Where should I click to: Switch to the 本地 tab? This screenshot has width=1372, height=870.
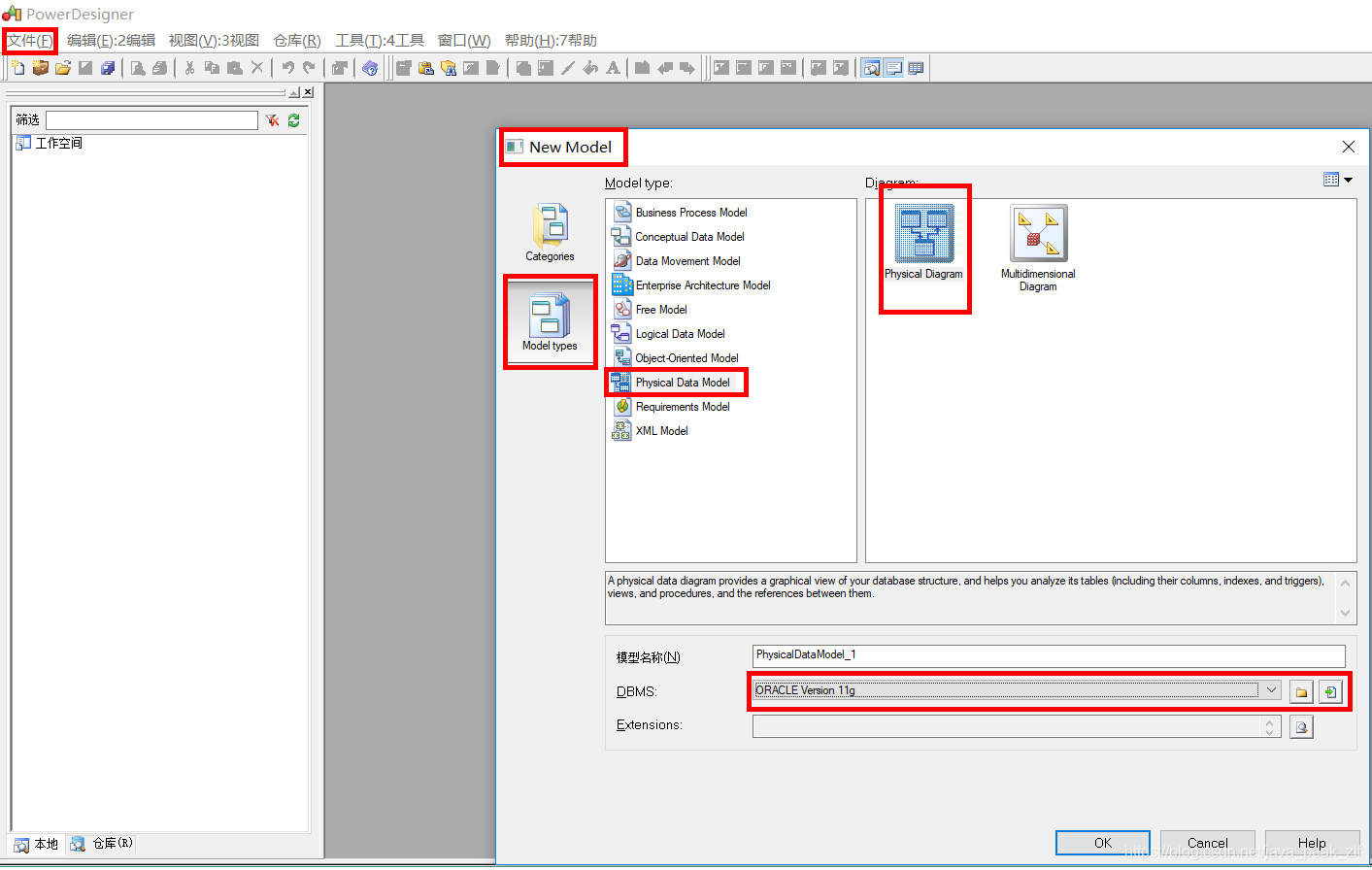(x=37, y=844)
